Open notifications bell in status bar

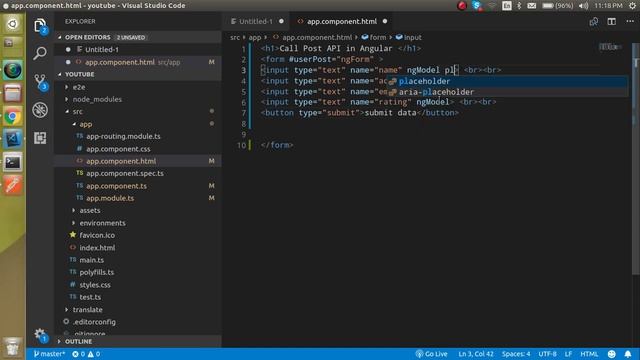click(x=628, y=354)
